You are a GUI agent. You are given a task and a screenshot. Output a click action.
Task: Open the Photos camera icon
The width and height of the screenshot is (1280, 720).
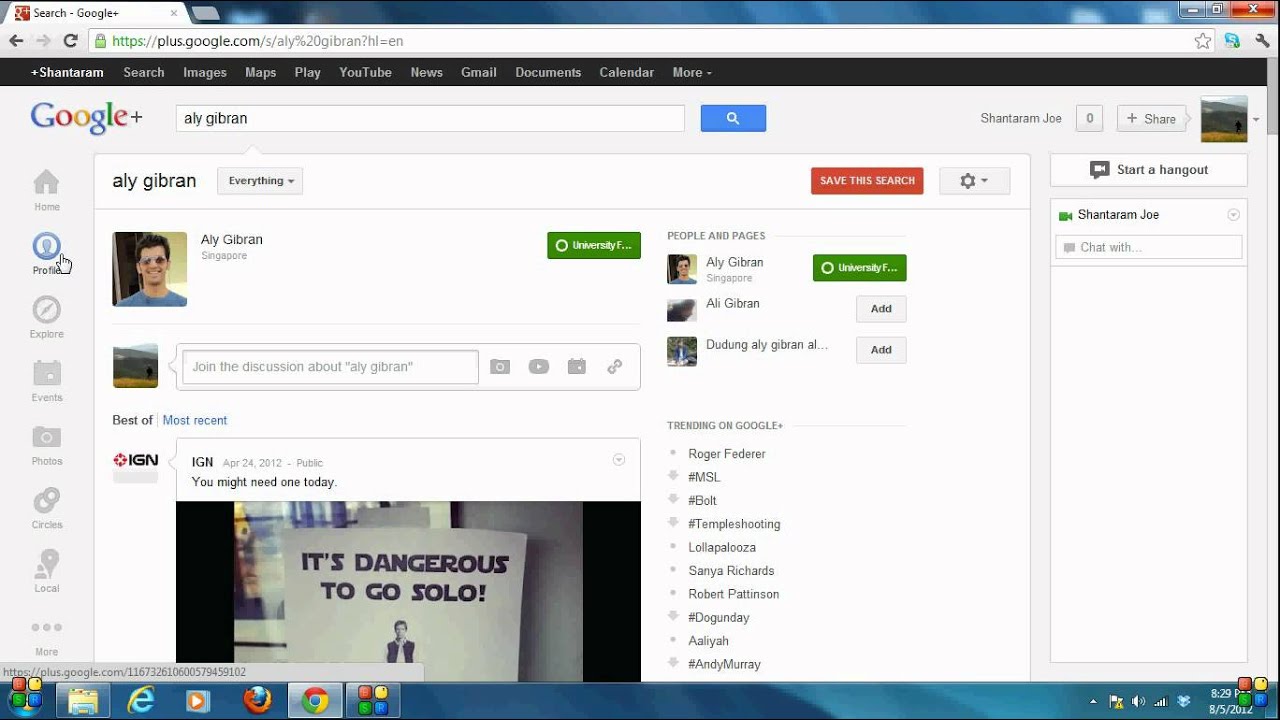(47, 437)
